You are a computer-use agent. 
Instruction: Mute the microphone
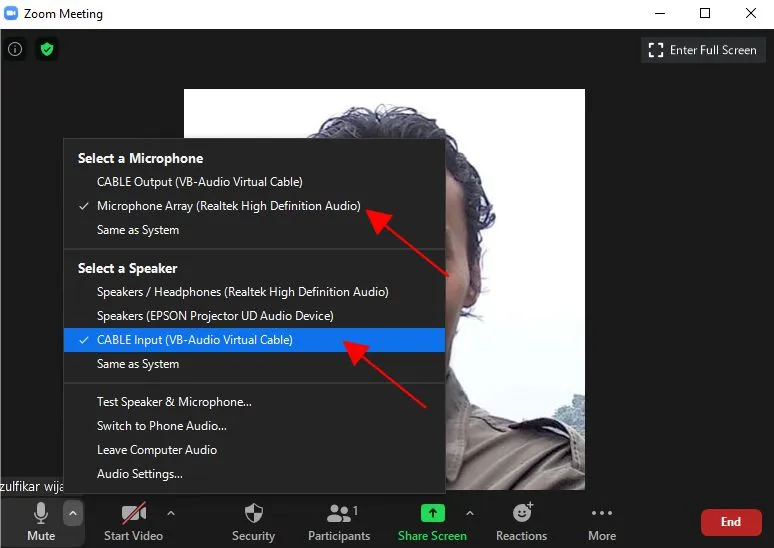pos(41,522)
